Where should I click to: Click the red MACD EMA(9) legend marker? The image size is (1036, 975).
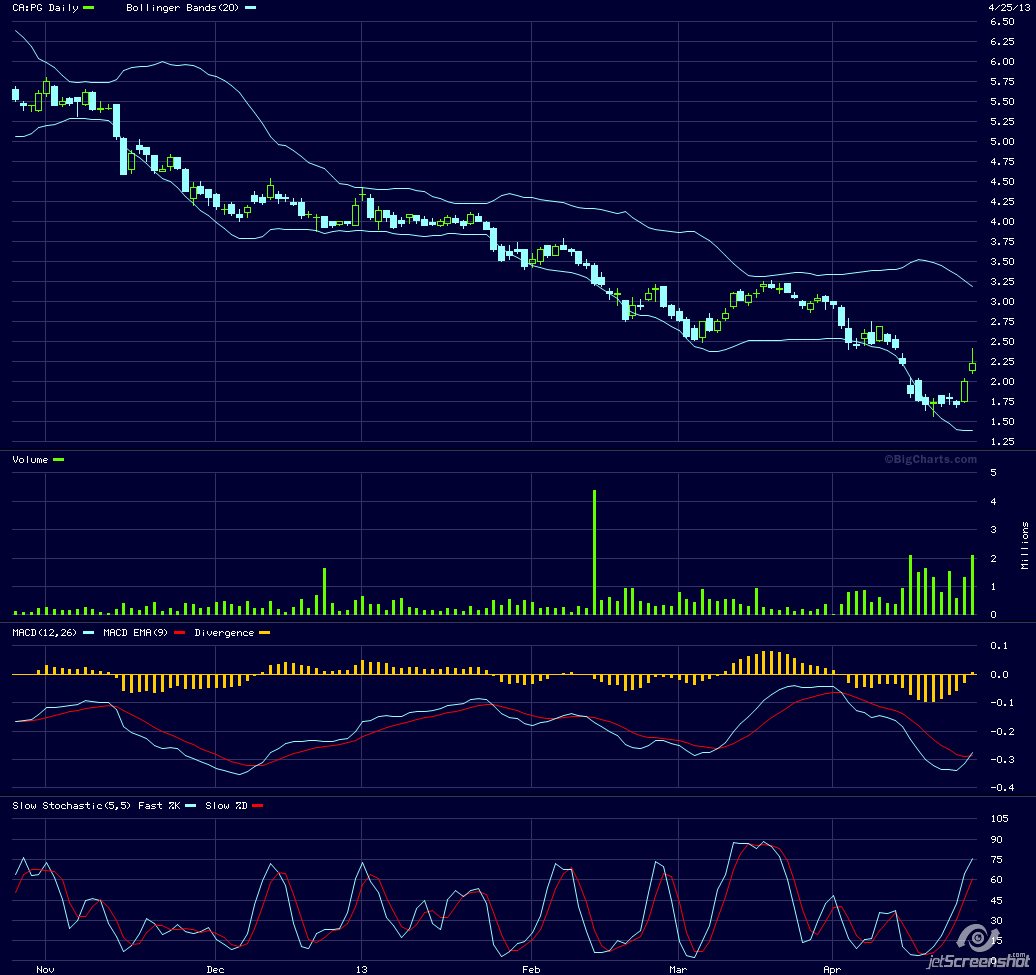(x=180, y=633)
